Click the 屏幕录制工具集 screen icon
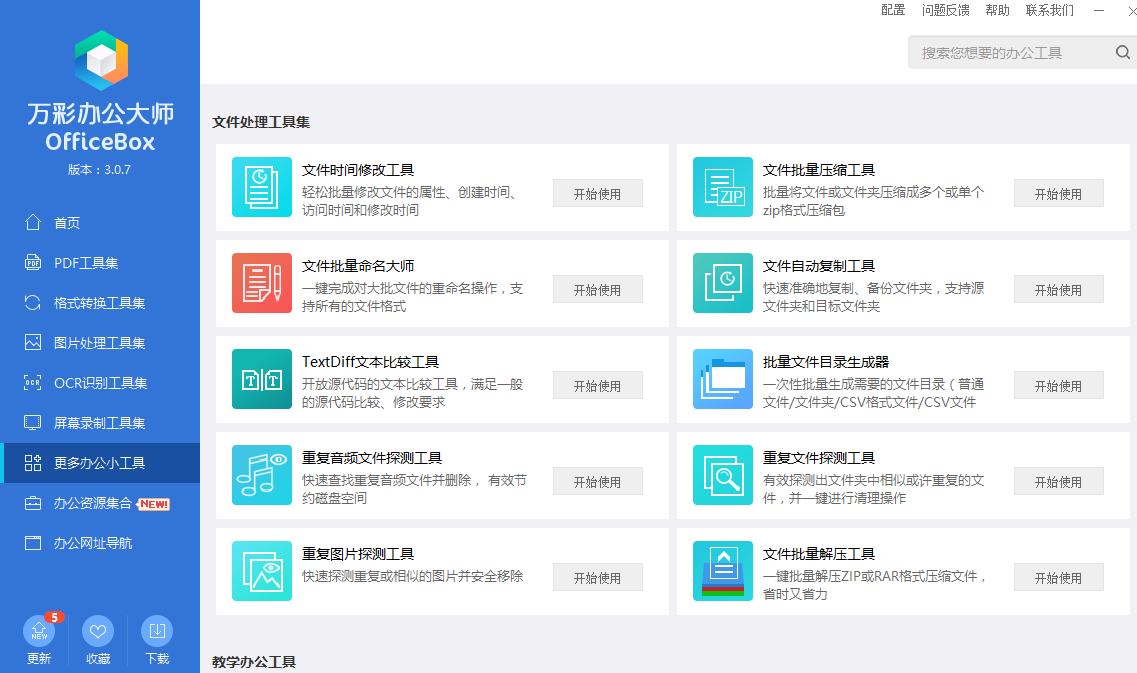 [x=33, y=422]
